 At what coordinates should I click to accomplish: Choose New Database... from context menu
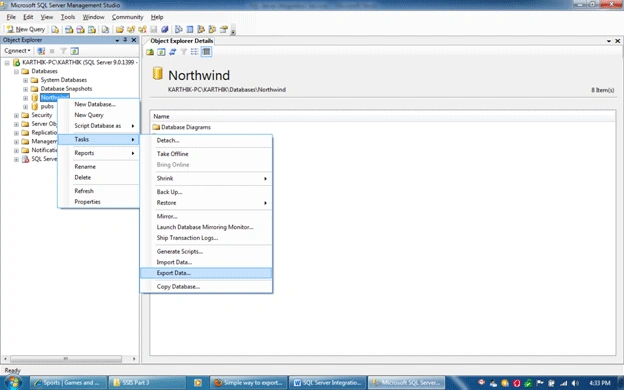point(98,104)
